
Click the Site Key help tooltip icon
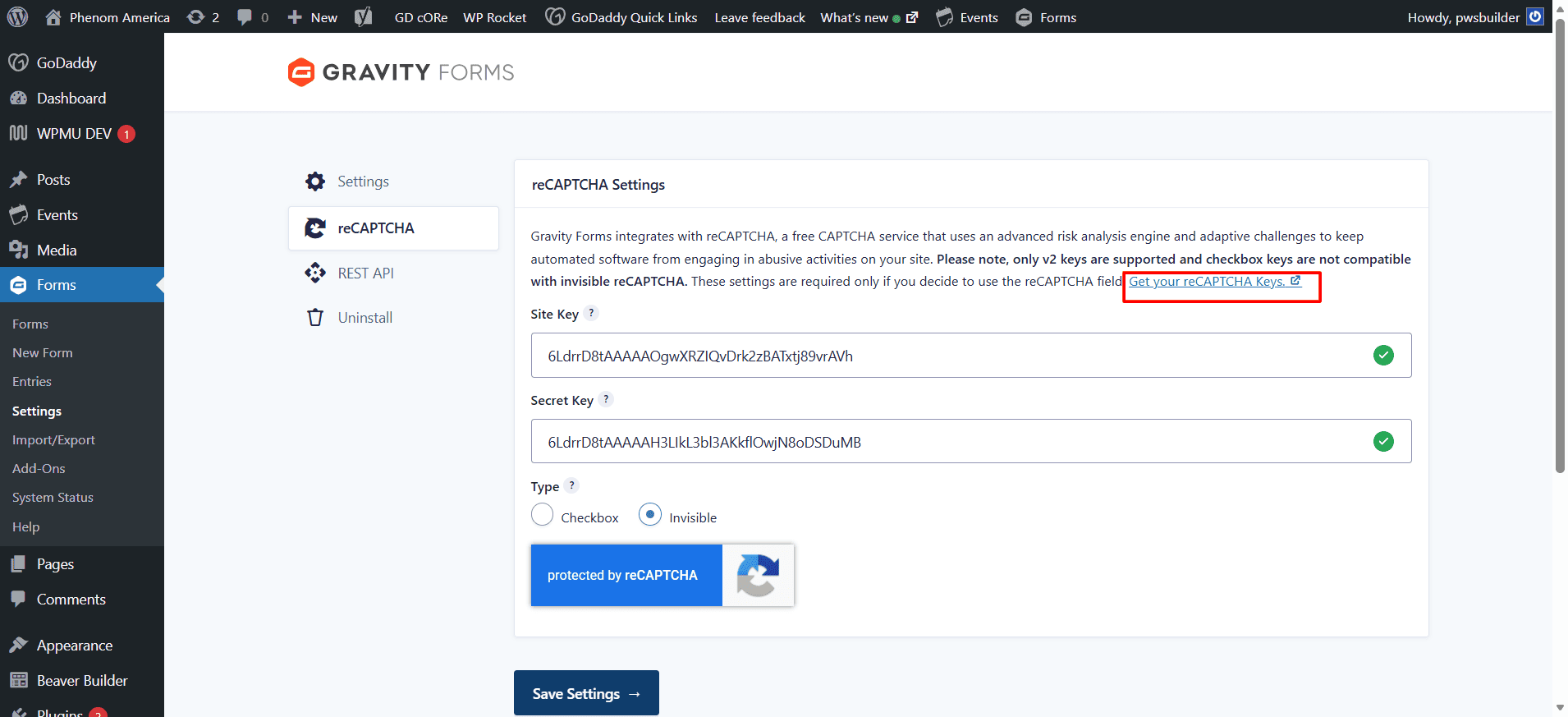point(591,313)
